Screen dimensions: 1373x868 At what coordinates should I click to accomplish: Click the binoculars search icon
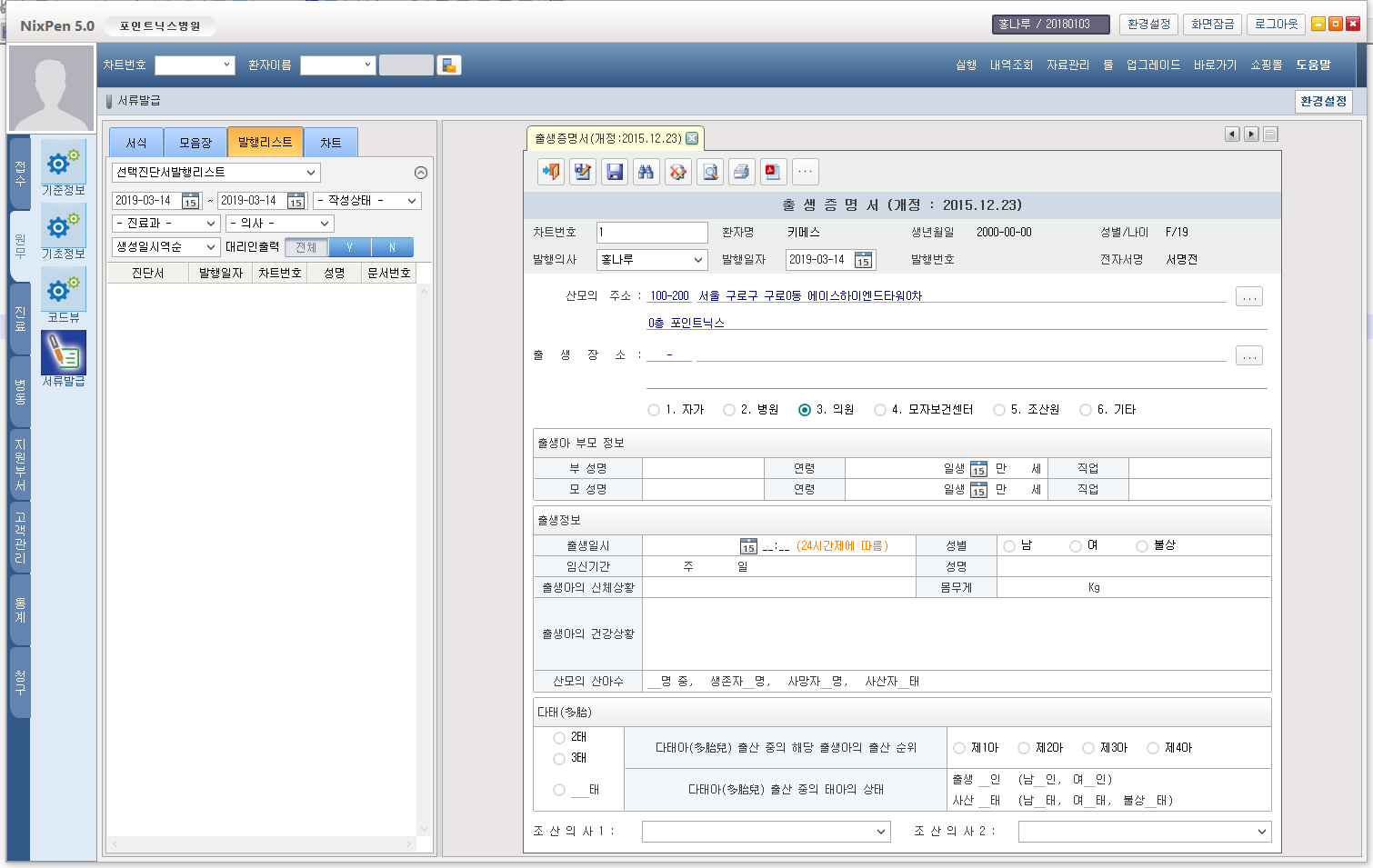646,172
